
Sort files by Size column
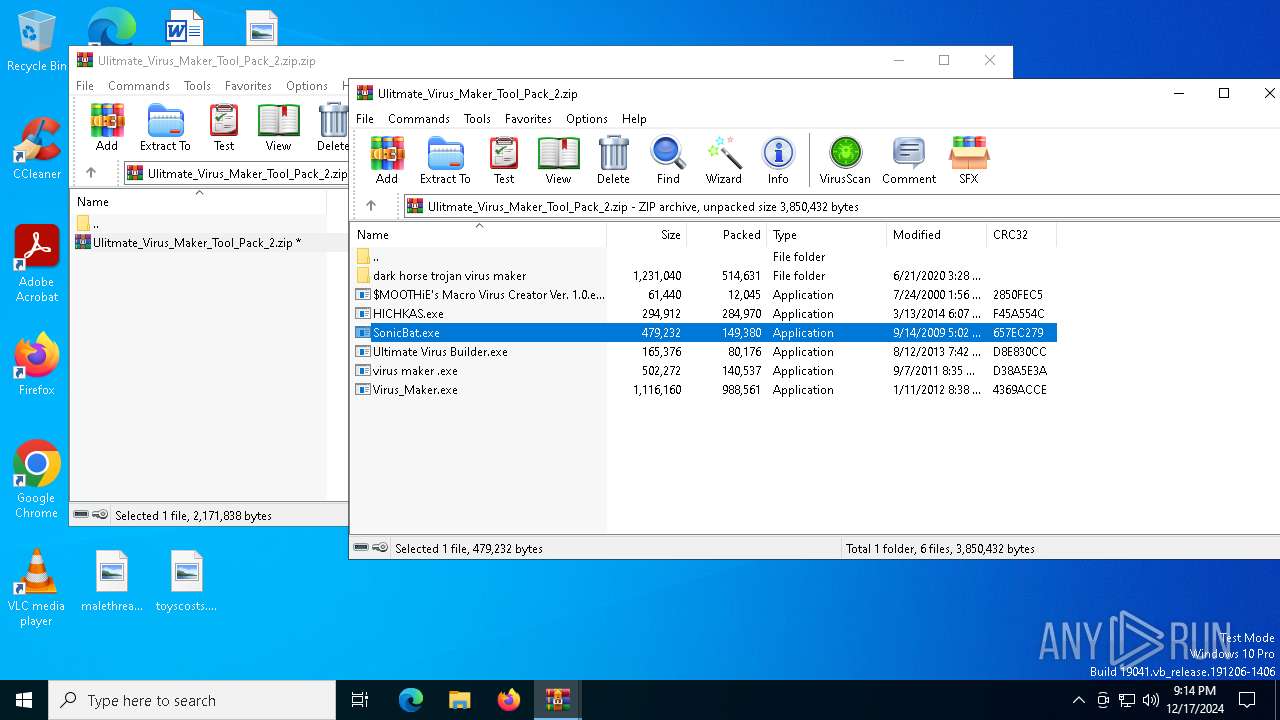click(646, 234)
